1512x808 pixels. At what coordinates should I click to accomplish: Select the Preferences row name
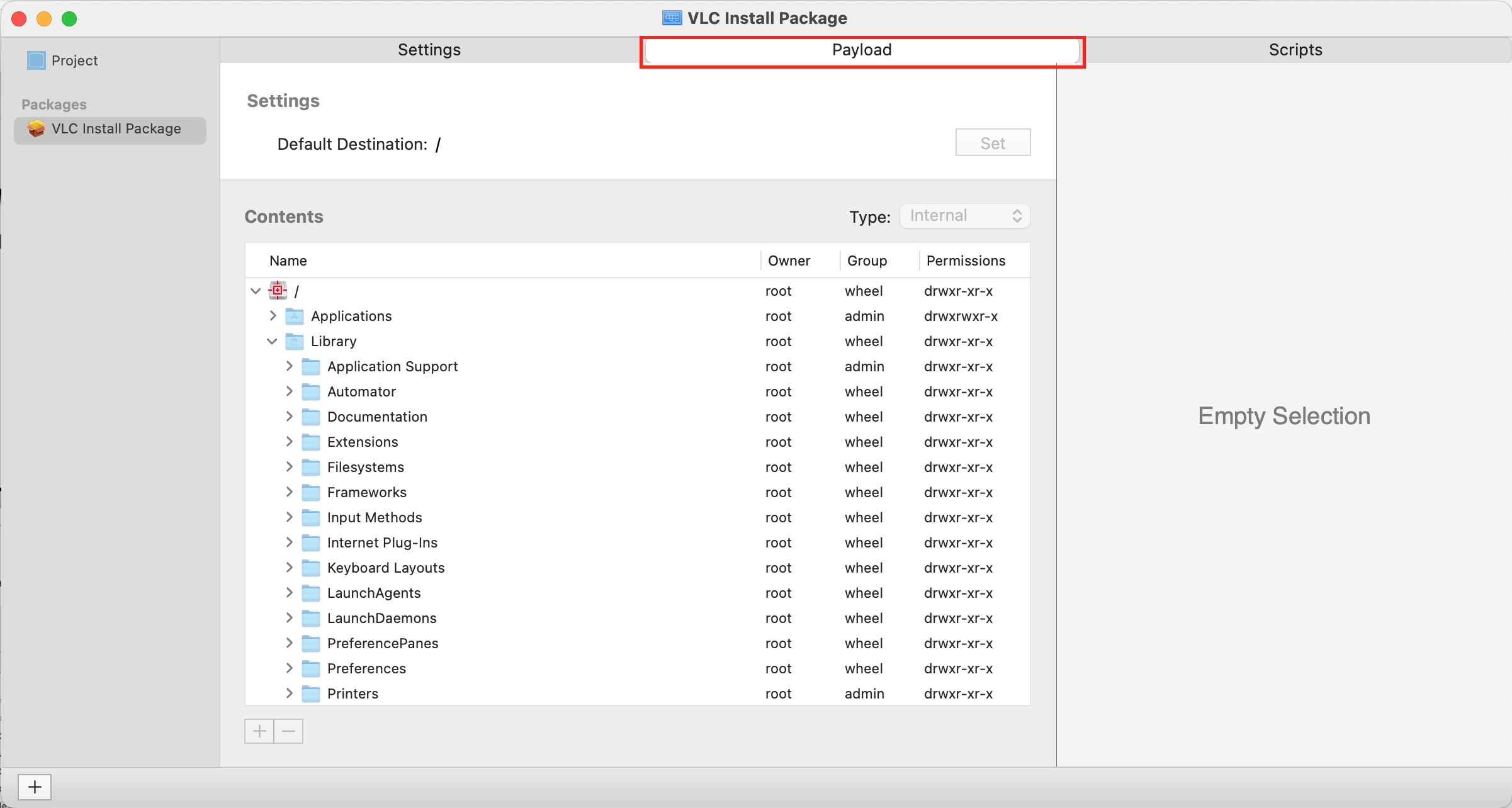coord(366,668)
